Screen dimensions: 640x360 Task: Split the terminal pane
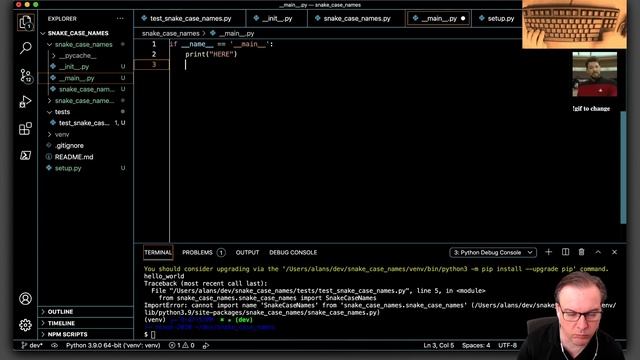(x=565, y=252)
